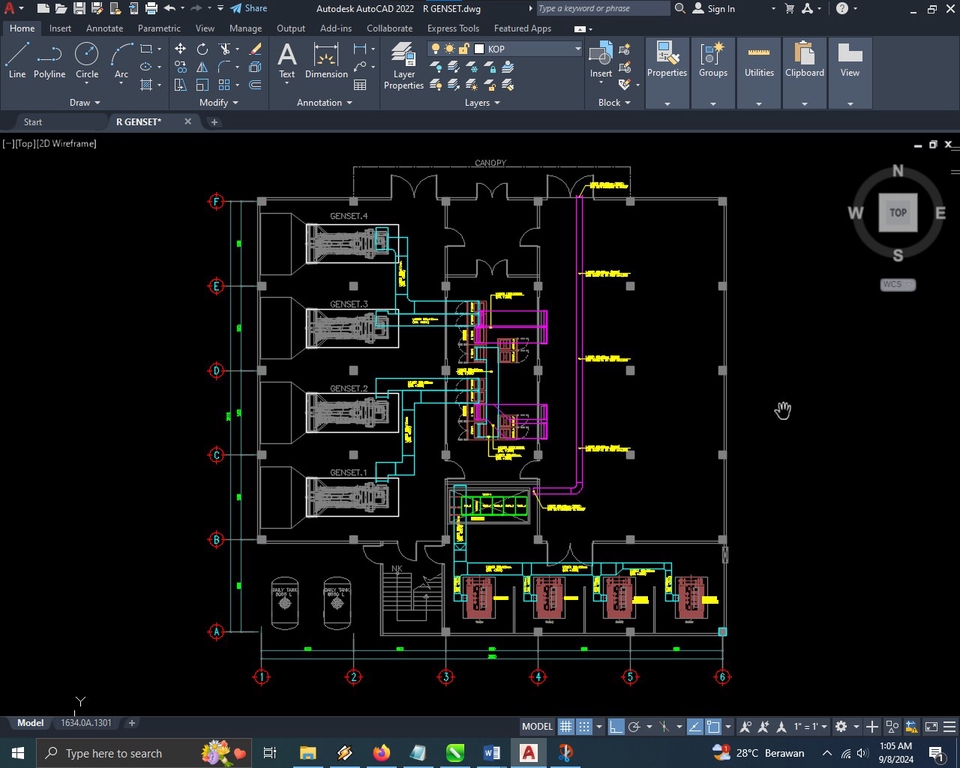Click the Fillet tool icon
This screenshot has width=960, height=768.
tap(225, 67)
